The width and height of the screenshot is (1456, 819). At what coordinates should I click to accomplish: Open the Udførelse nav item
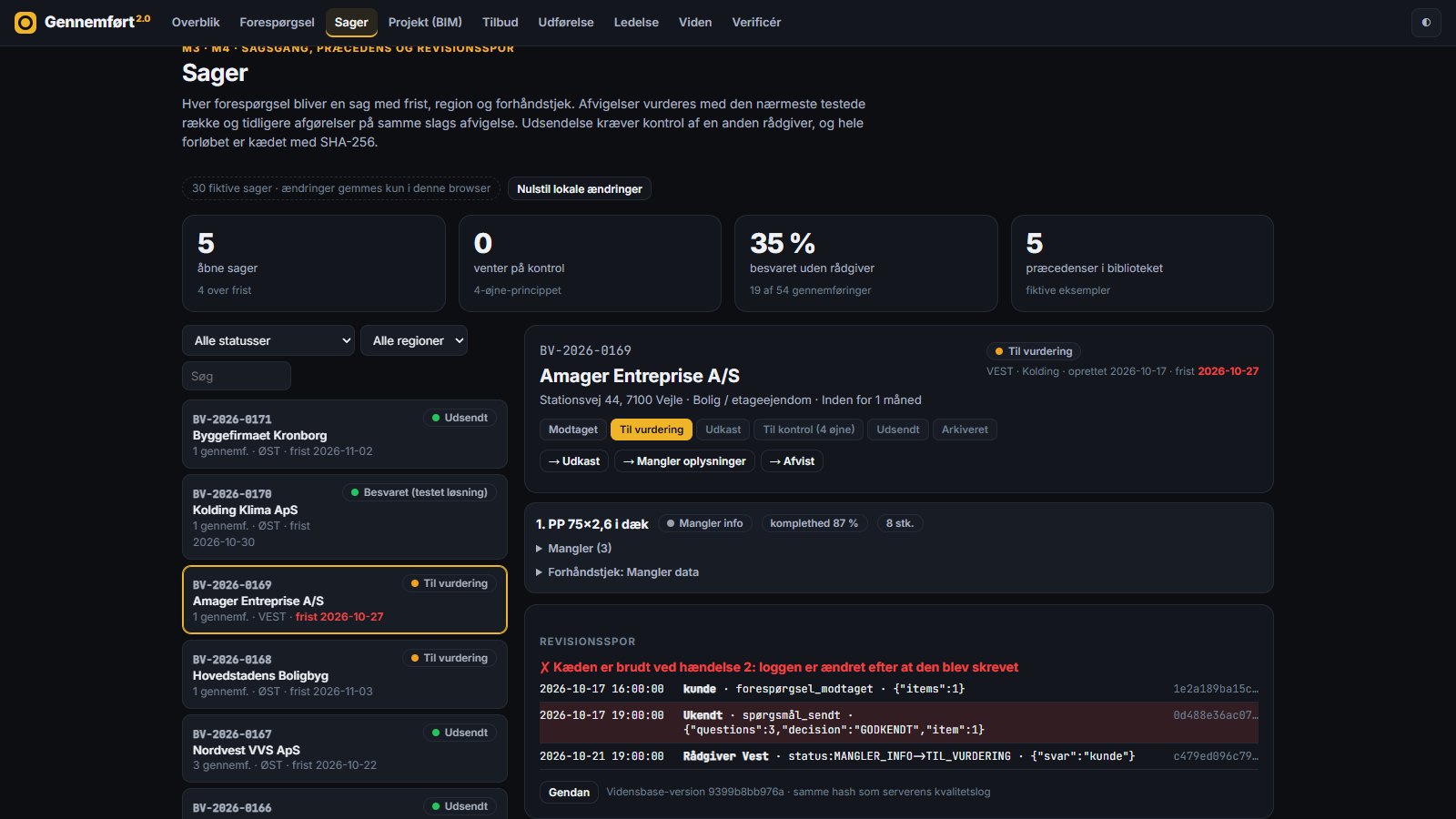tap(566, 22)
